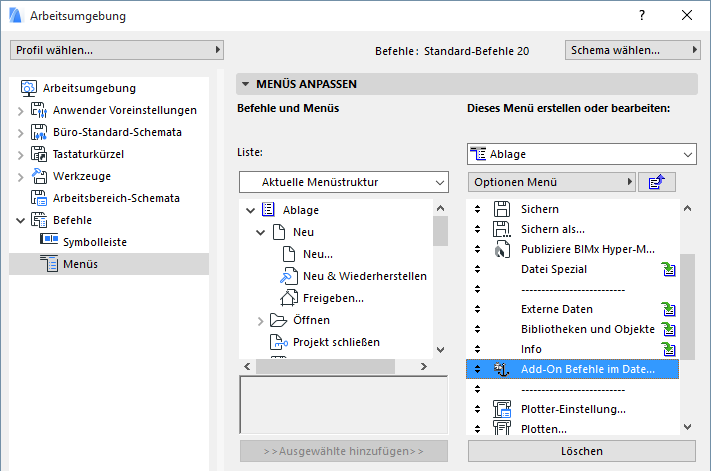This screenshot has width=711, height=471.
Task: Click the Publiziere BIMx Hyper-Model icon
Action: (502, 249)
